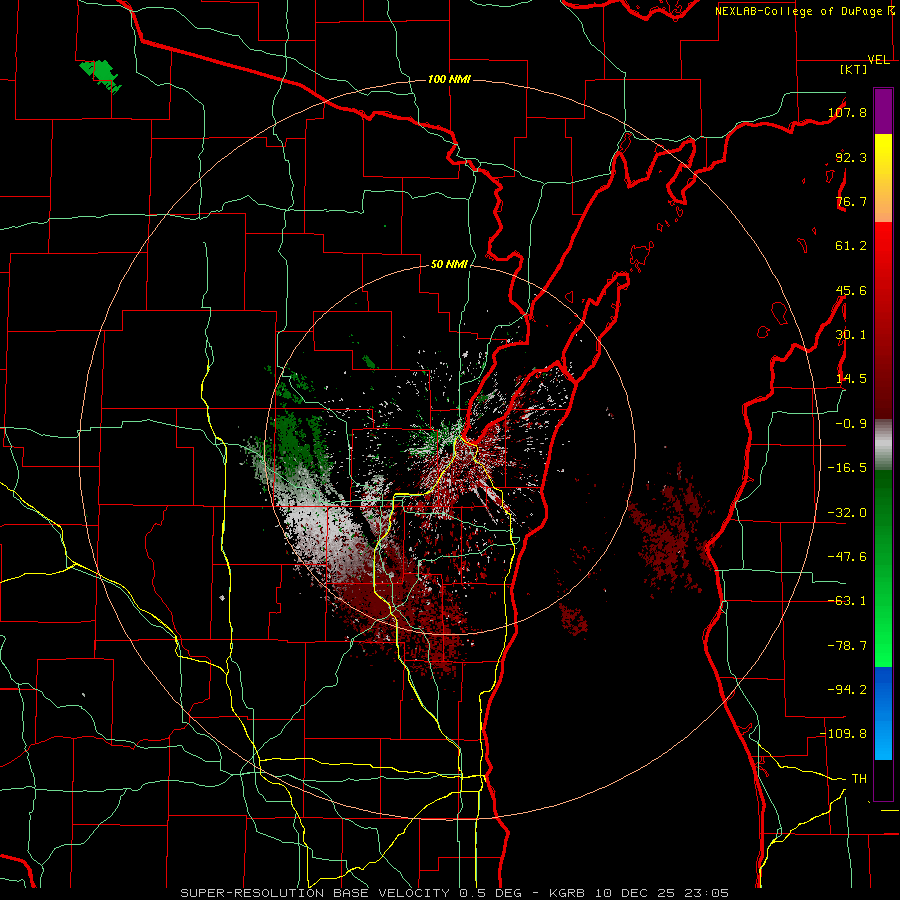Viewport: 900px width, 900px height.
Task: Click the [KT] units label
Action: 853,69
